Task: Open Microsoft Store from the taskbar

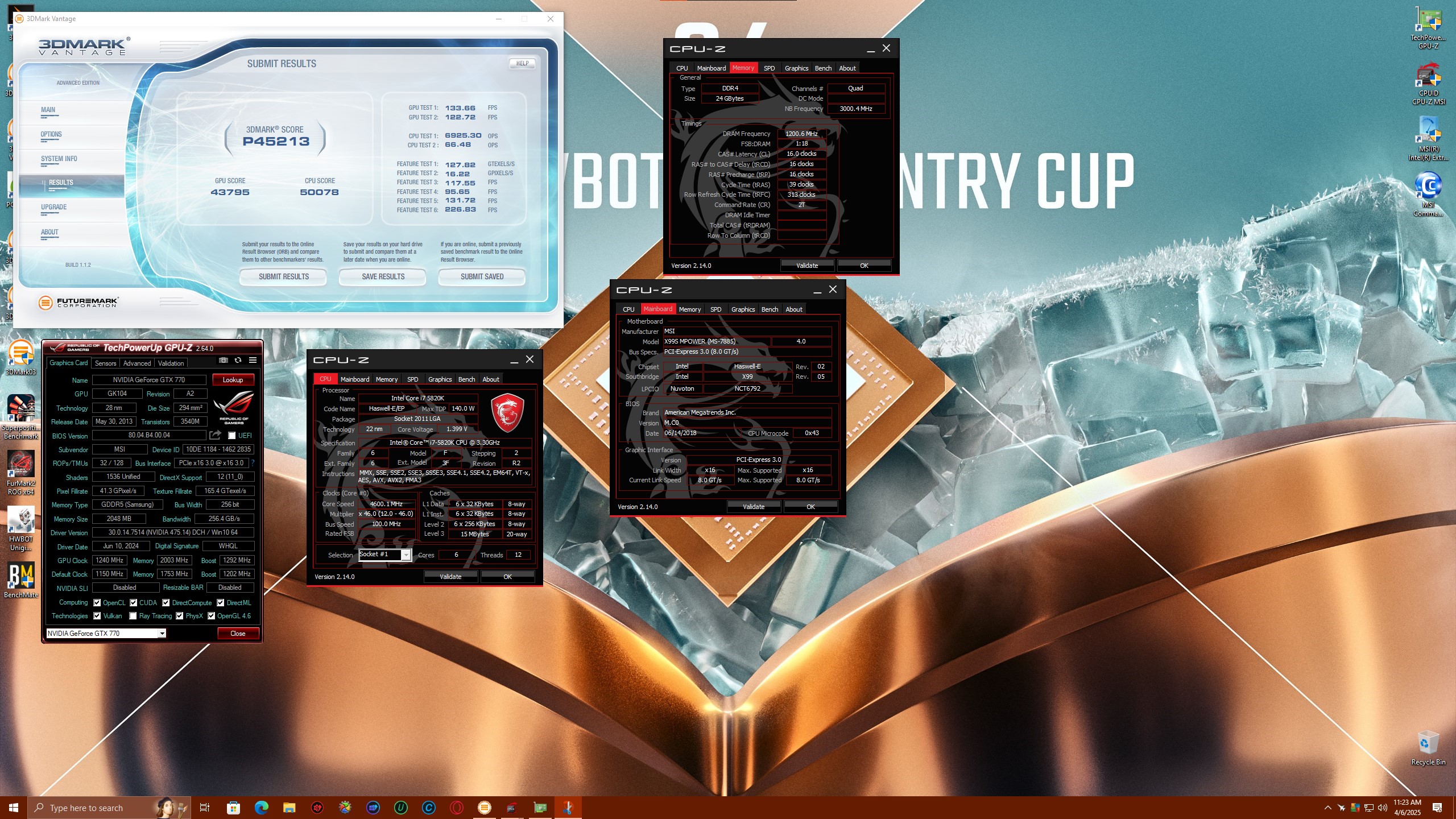Action: (x=233, y=808)
